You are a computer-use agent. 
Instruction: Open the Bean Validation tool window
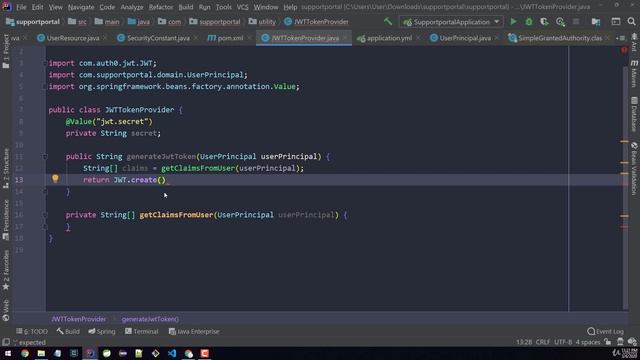634,168
